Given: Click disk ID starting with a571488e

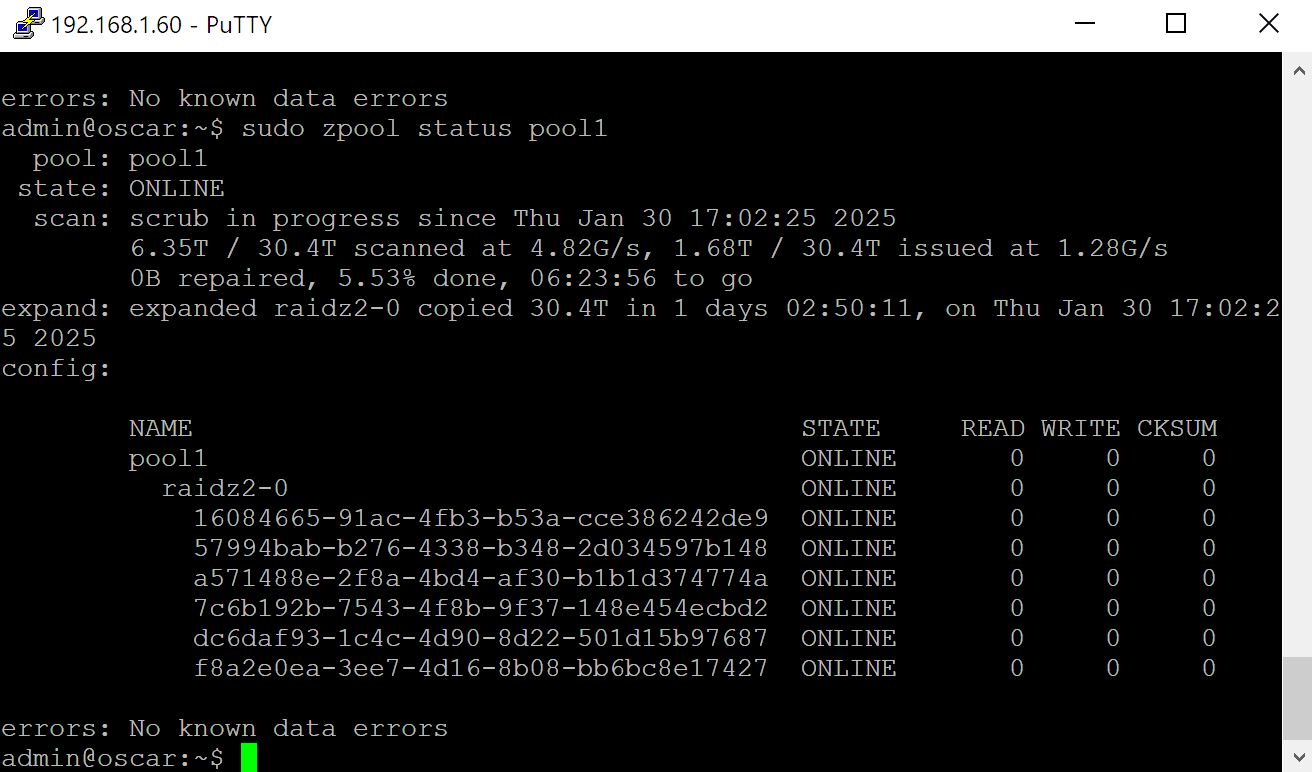Looking at the screenshot, I should (480, 578).
